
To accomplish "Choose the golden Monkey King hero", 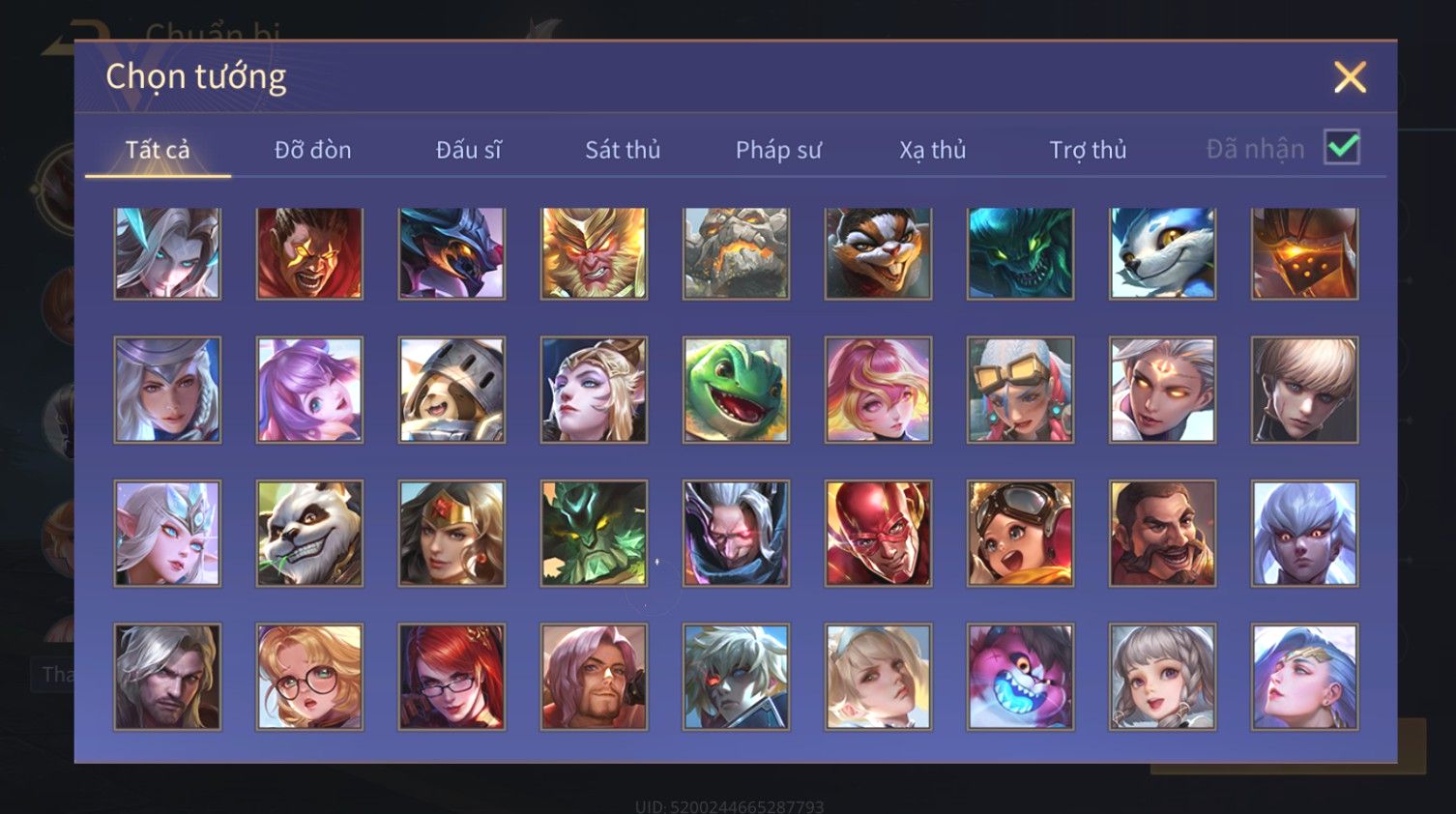I will (594, 253).
